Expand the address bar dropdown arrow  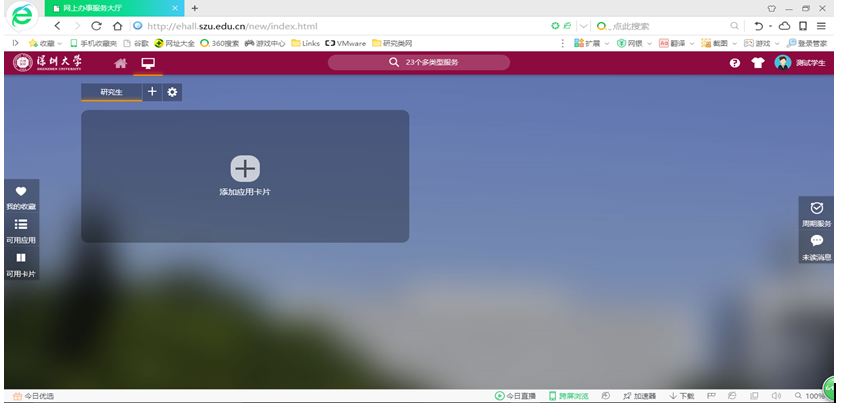pos(583,26)
